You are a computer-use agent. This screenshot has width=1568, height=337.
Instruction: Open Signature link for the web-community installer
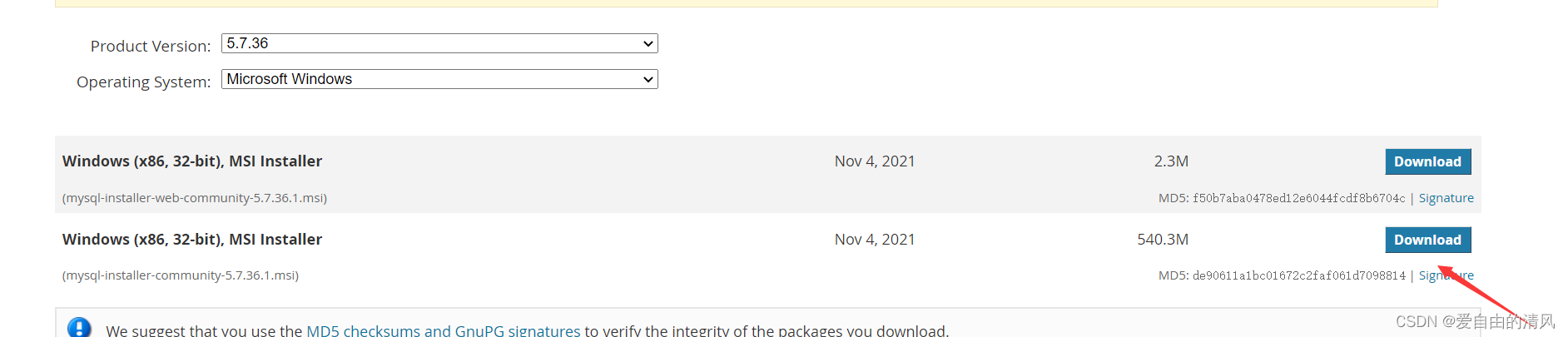(1446, 198)
